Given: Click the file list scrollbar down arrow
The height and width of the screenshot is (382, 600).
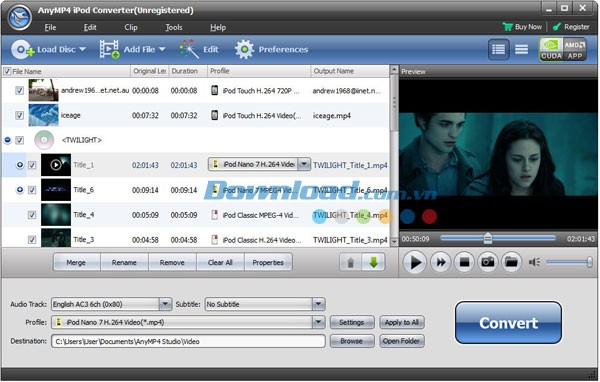Looking at the screenshot, I should [394, 242].
